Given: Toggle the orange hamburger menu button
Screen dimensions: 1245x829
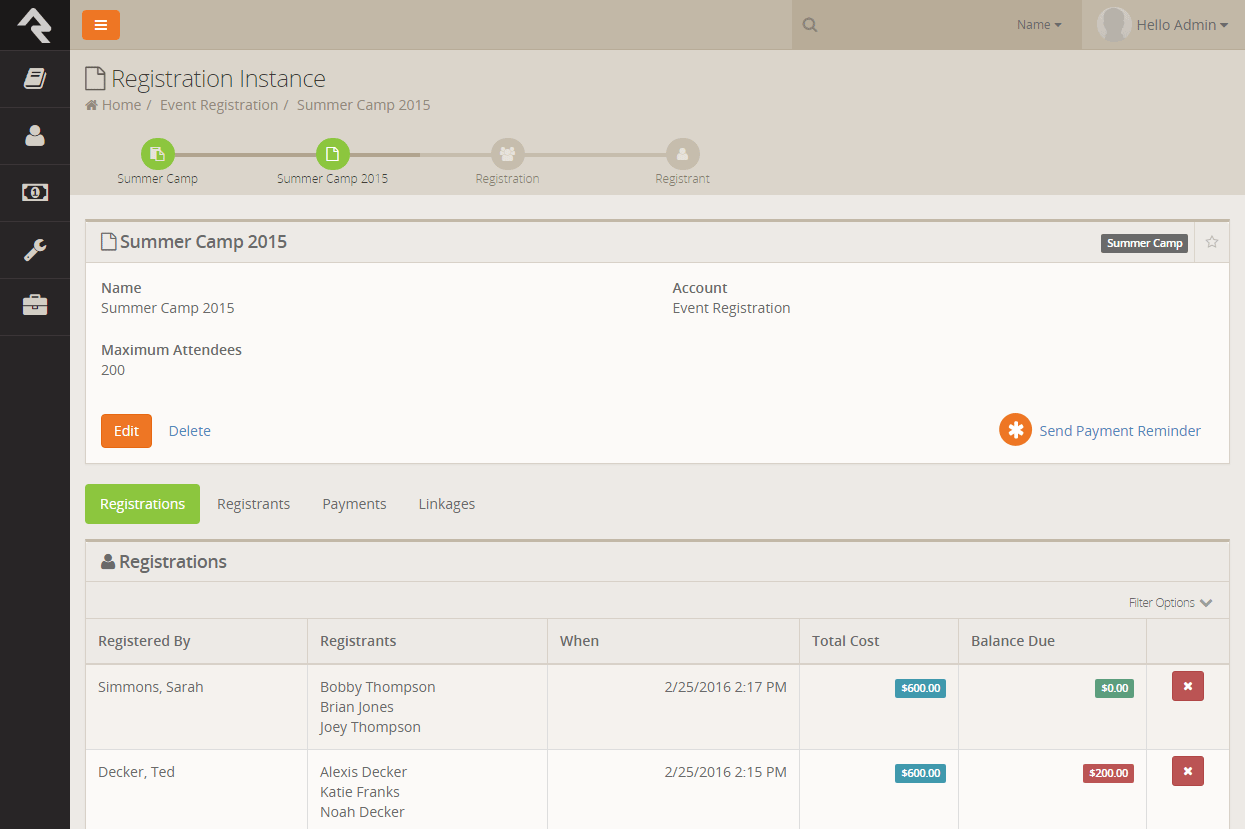Looking at the screenshot, I should (101, 25).
